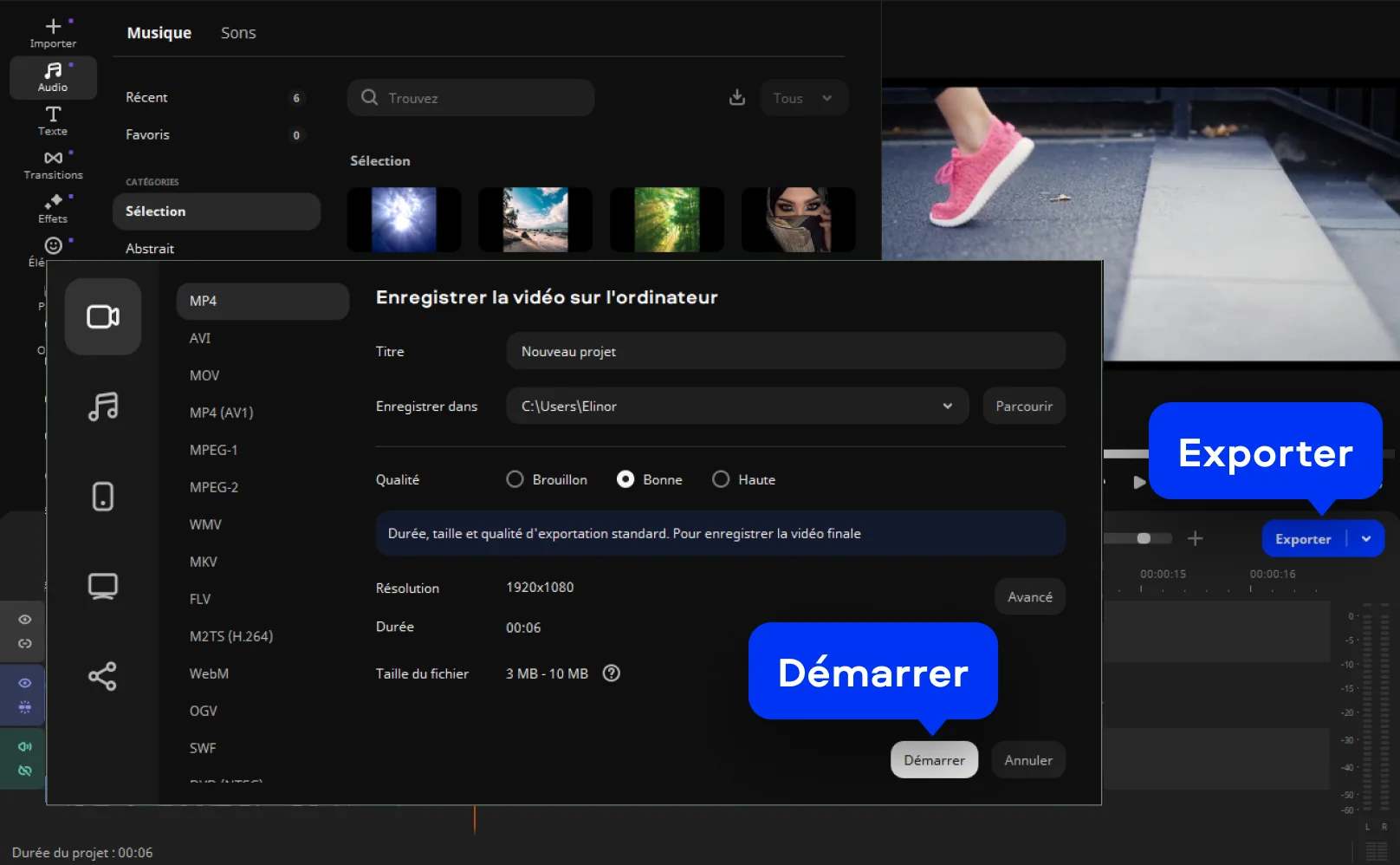
Task: Open the smiley Éléments panel
Action: (53, 246)
